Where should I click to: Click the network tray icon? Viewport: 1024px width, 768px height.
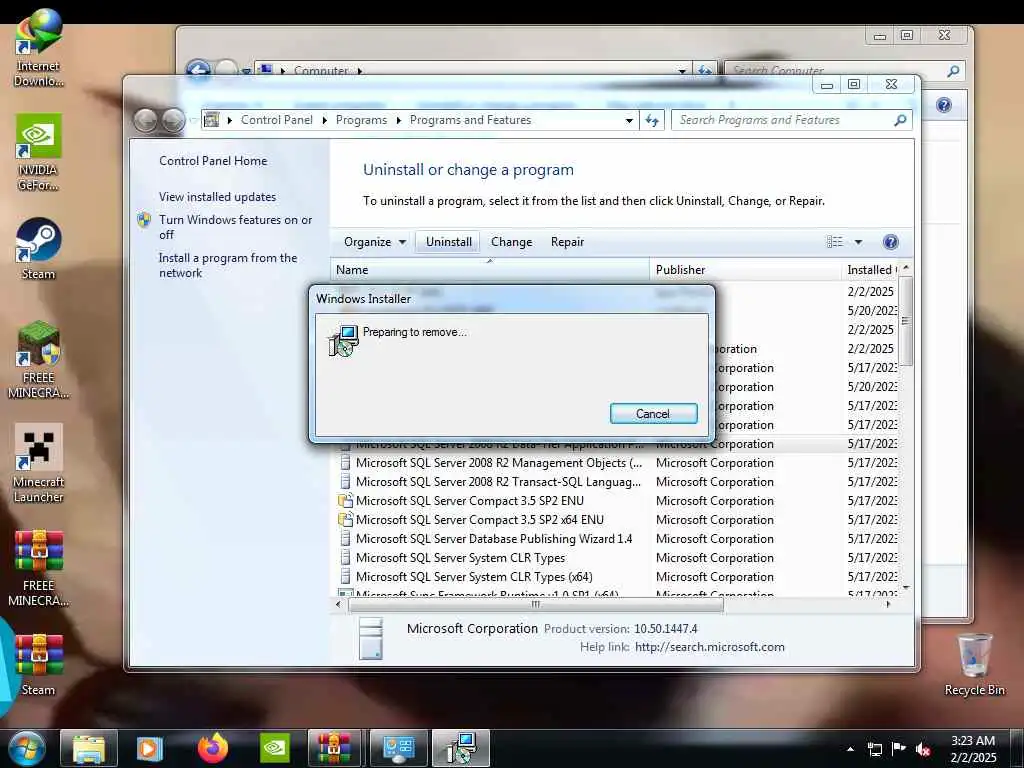coord(875,749)
